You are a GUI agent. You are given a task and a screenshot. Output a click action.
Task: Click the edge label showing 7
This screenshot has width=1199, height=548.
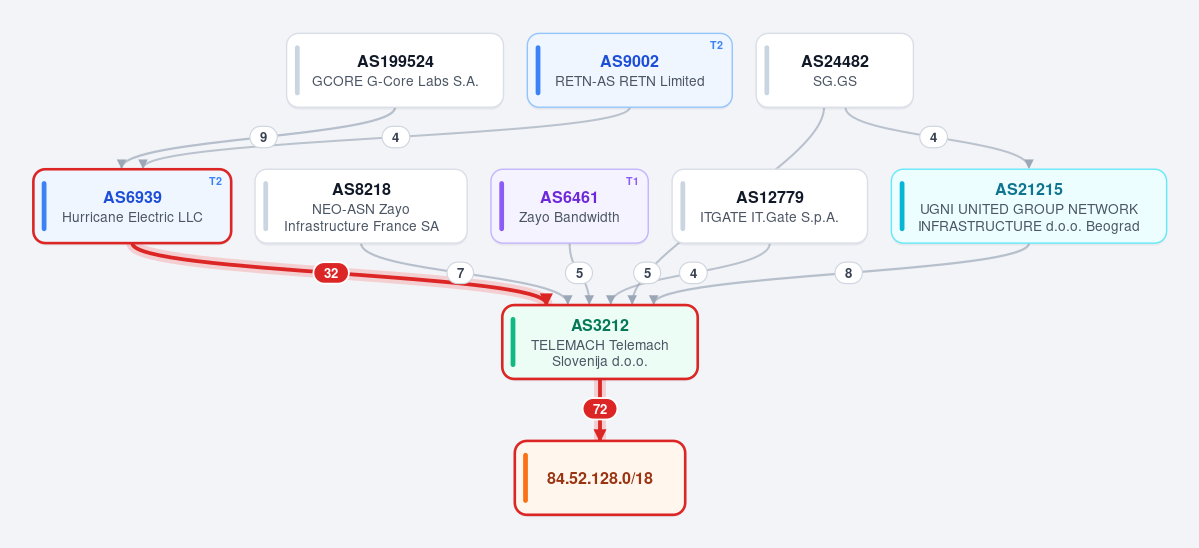(x=460, y=273)
